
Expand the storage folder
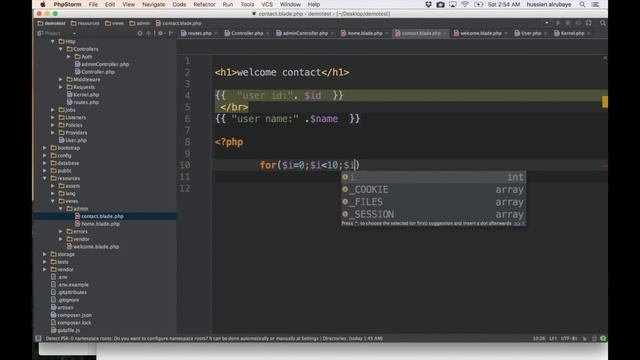[45, 254]
